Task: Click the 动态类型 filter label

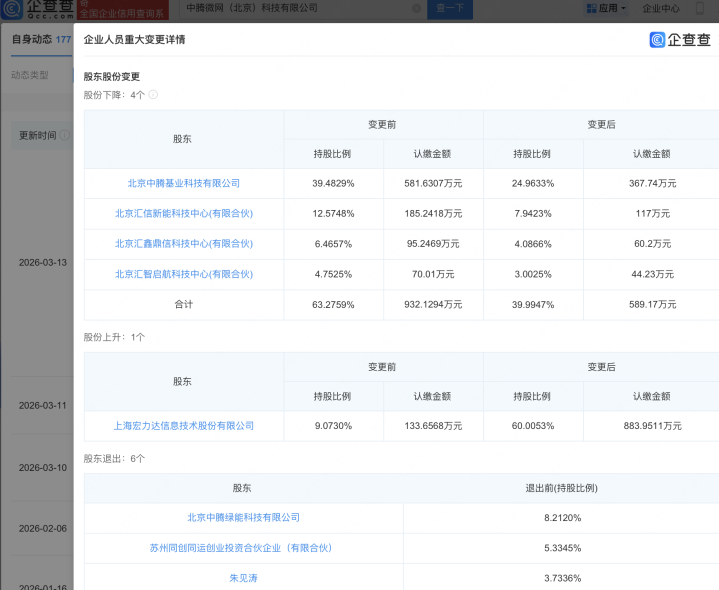Action: click(x=29, y=75)
